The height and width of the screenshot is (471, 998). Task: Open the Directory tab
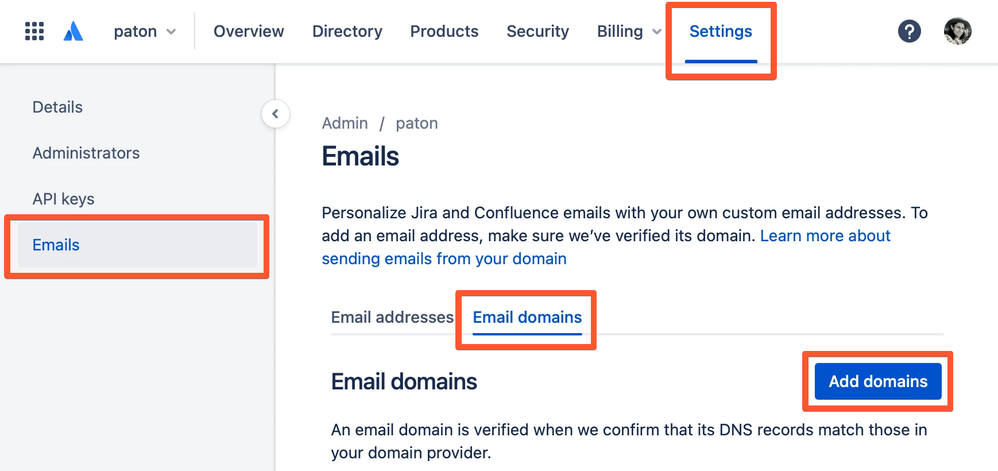347,31
